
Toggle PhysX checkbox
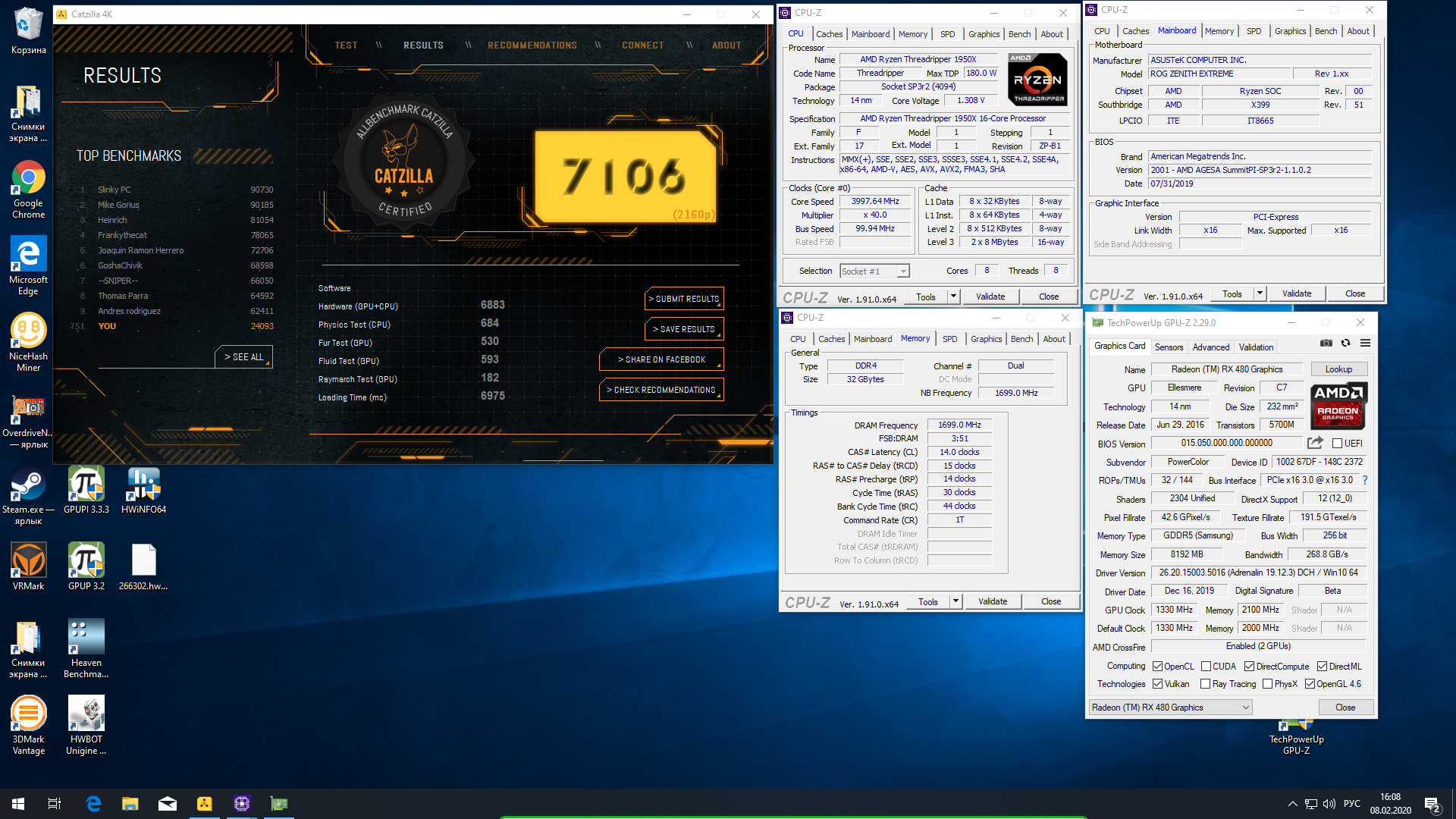1267,684
